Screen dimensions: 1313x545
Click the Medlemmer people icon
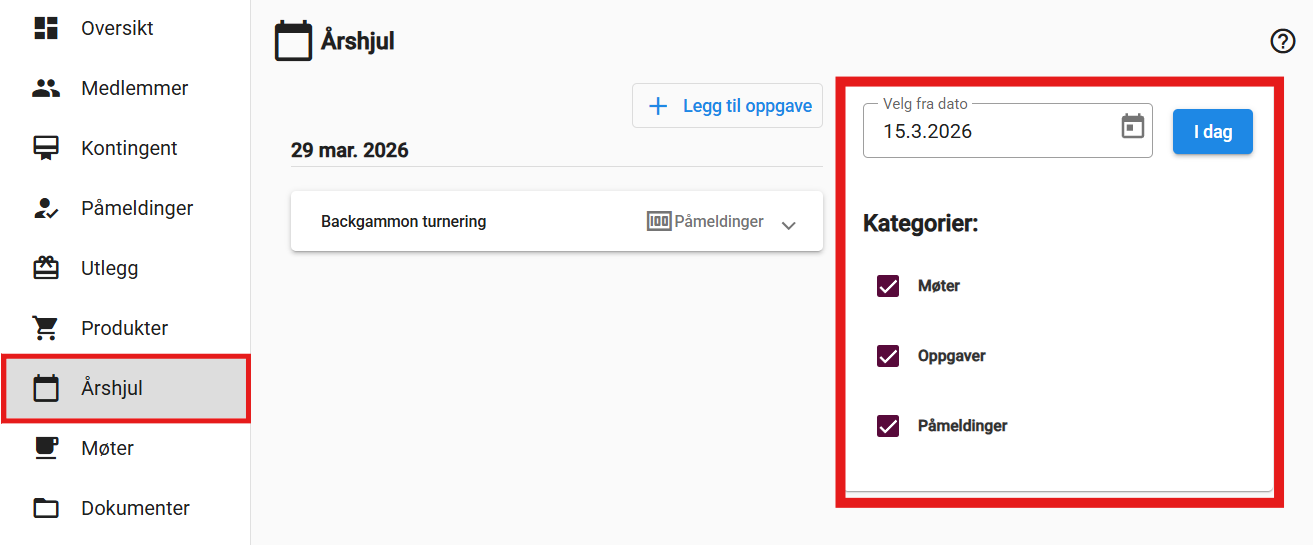pos(46,88)
